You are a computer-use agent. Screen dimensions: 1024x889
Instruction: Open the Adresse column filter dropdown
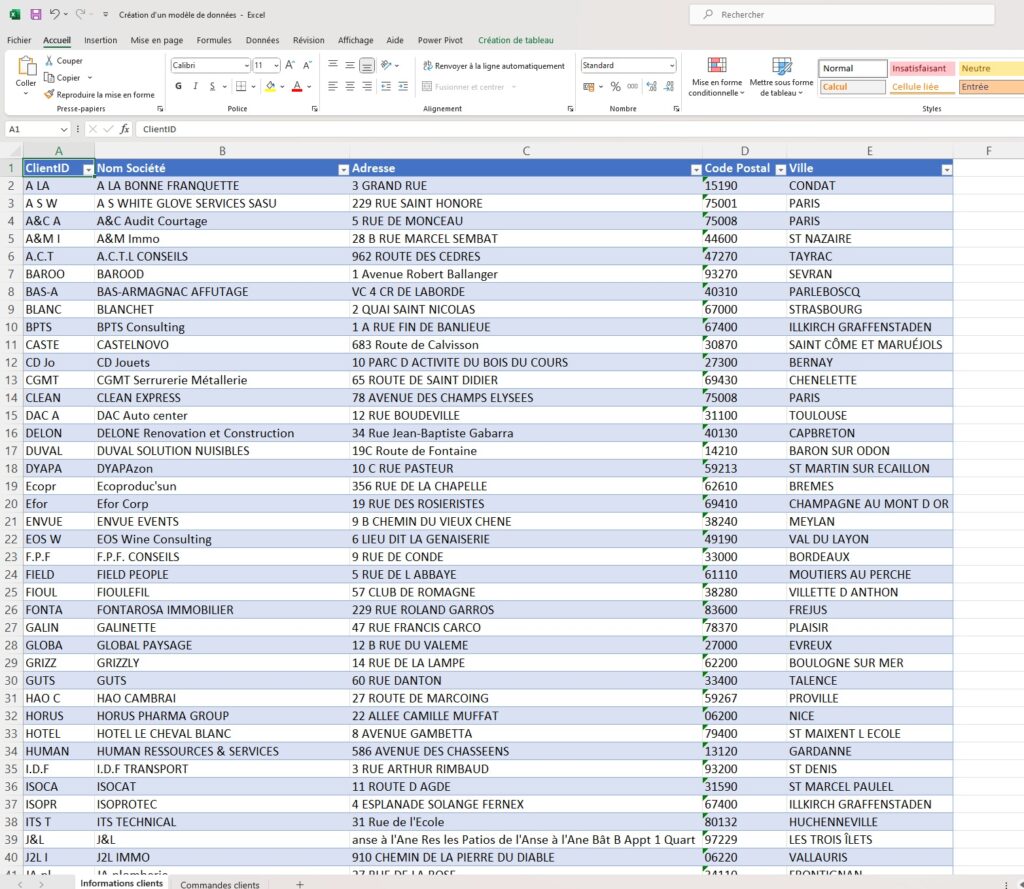(696, 169)
